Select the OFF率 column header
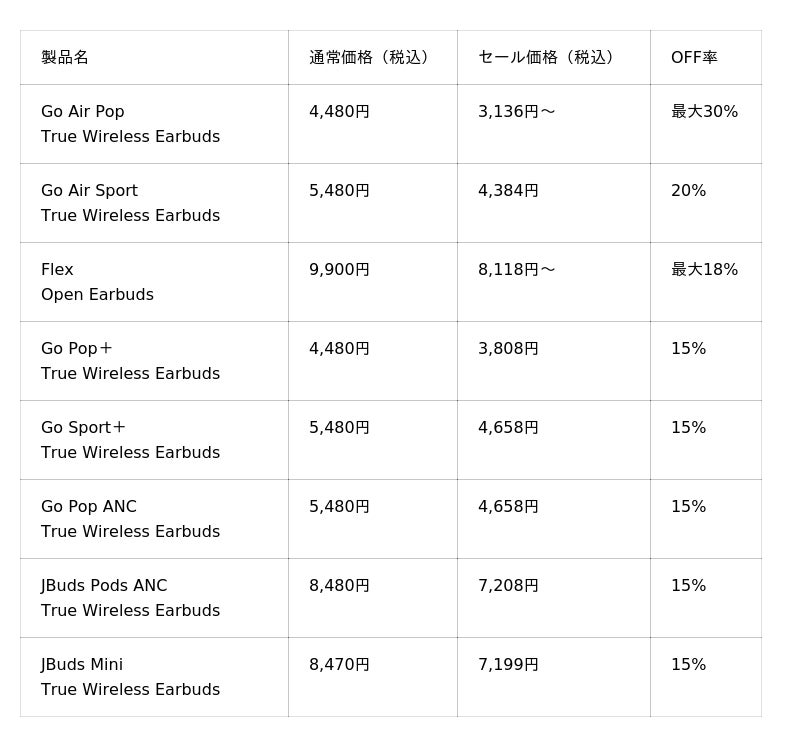This screenshot has width=800, height=747. (x=694, y=58)
